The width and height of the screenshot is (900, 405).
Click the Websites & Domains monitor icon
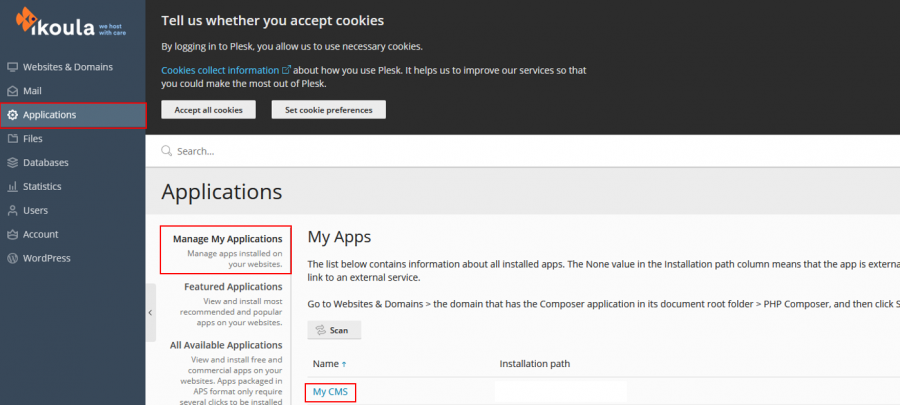[13, 67]
